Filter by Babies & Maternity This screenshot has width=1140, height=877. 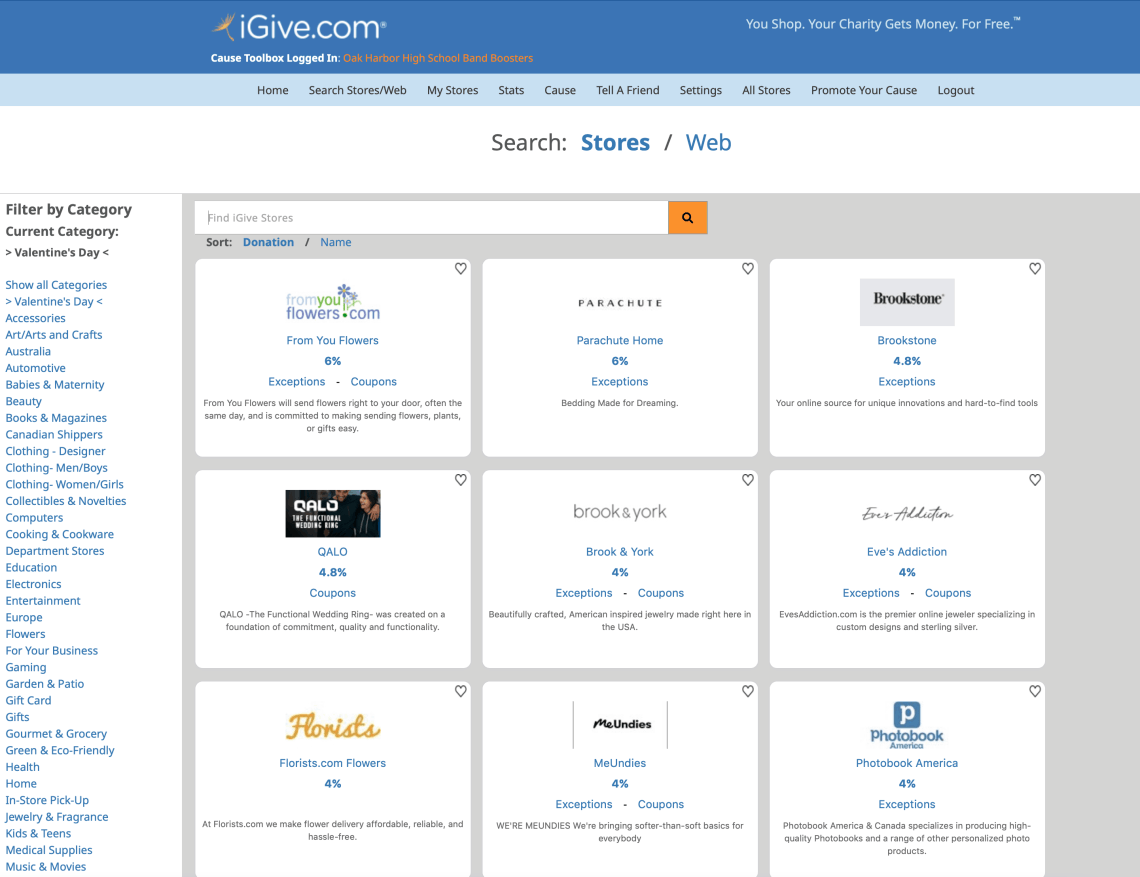coord(55,385)
